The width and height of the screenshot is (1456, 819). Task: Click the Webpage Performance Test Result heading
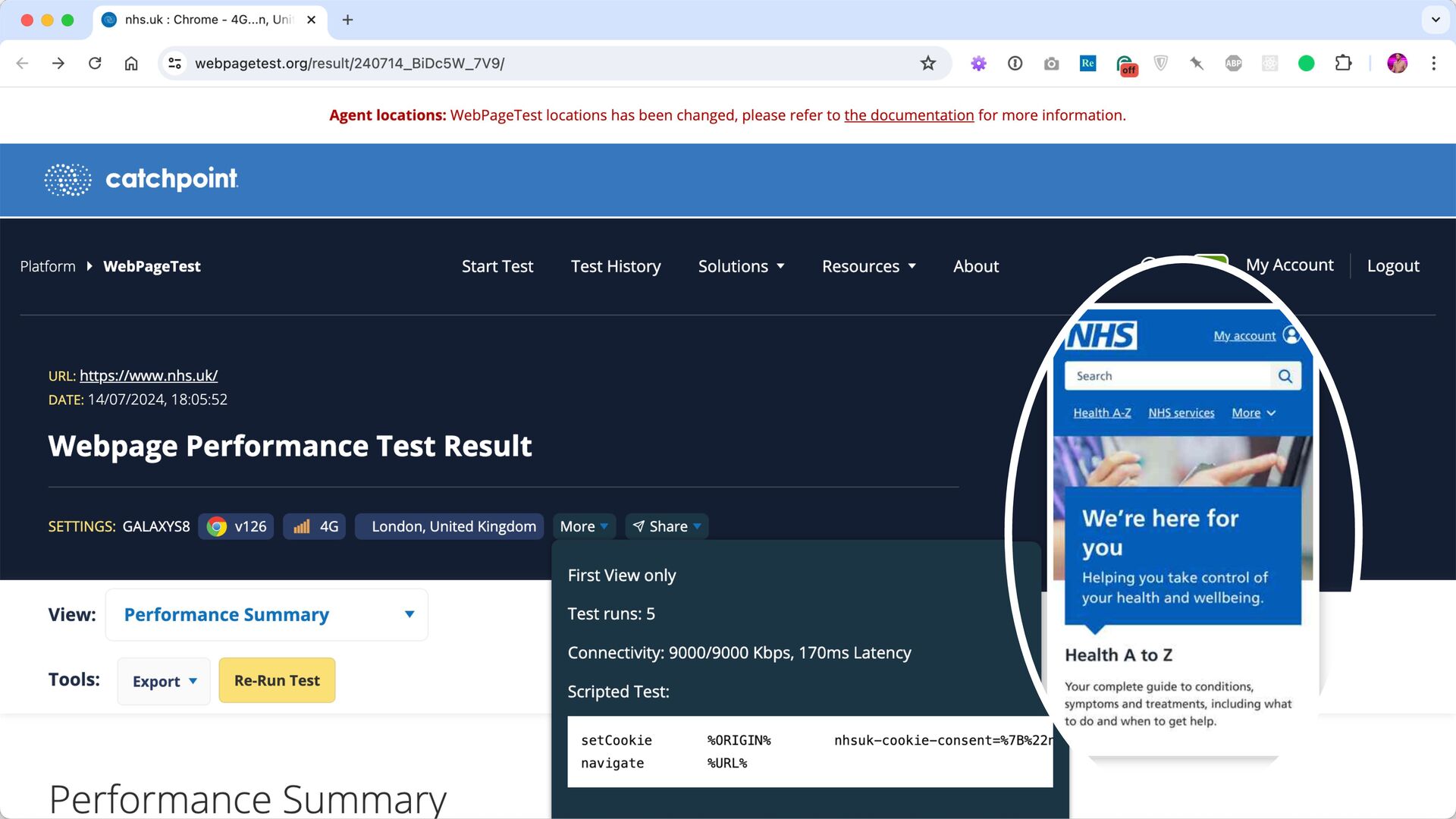coord(290,447)
